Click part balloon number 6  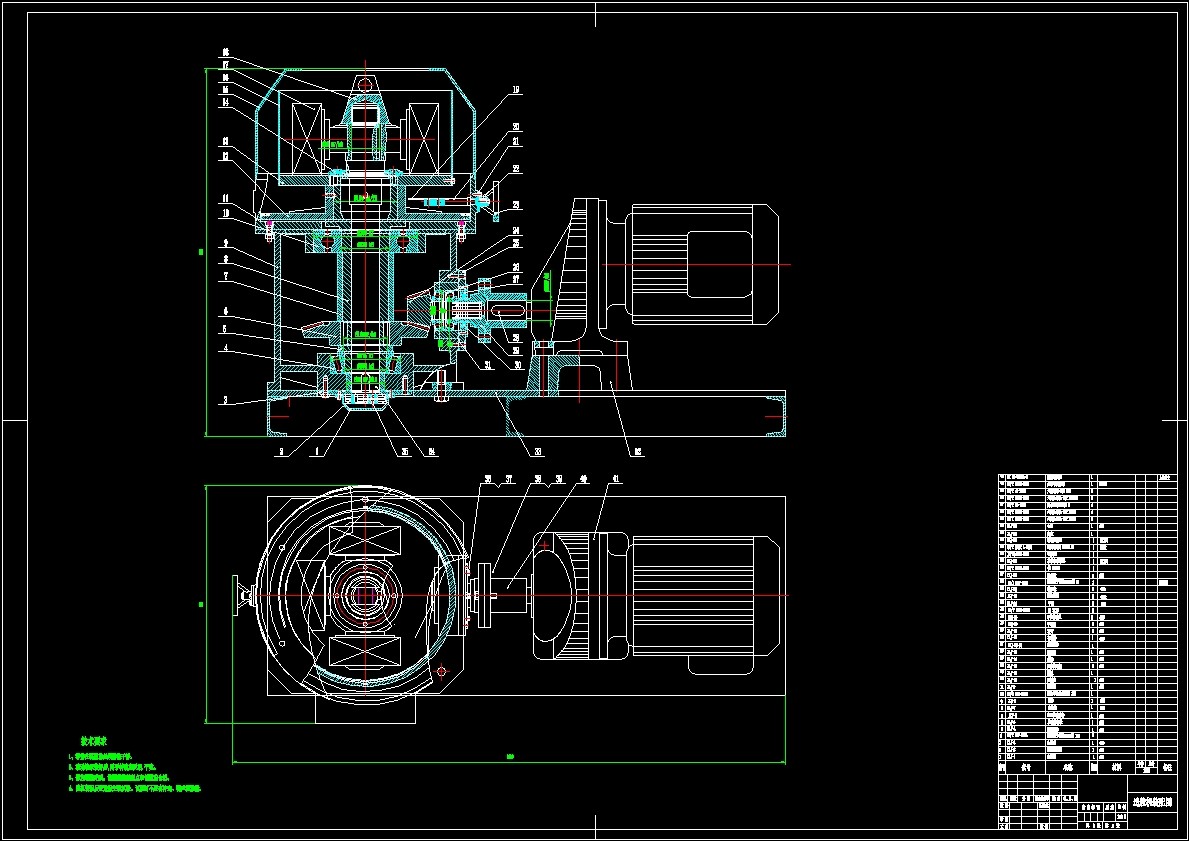click(x=225, y=312)
